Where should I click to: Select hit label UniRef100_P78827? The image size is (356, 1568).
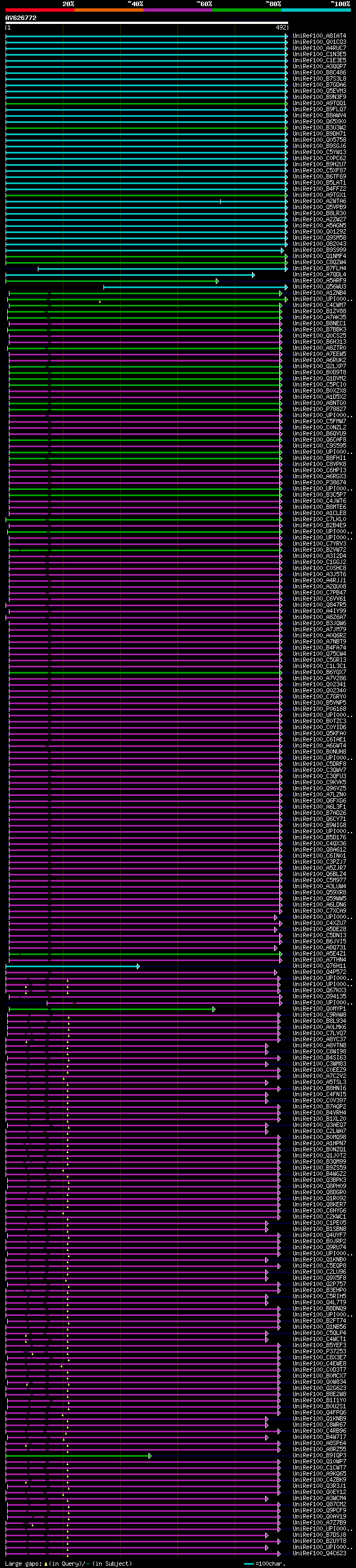point(319,409)
